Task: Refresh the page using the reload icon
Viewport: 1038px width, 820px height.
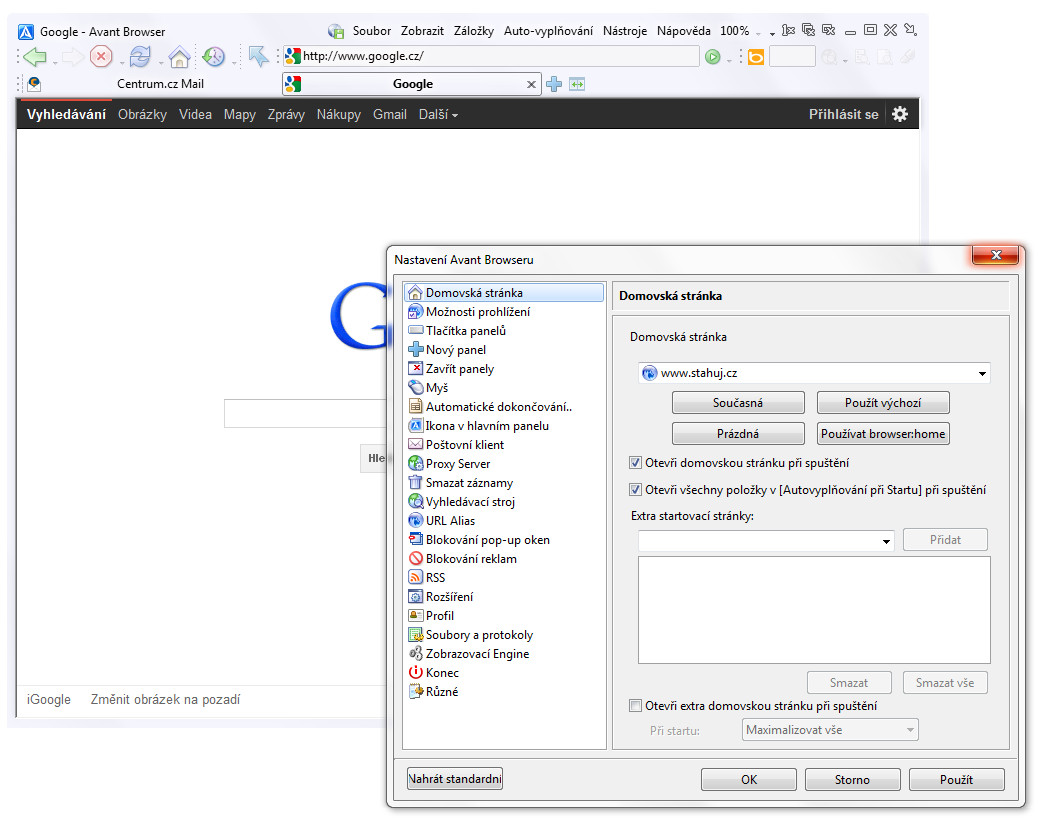Action: point(140,57)
